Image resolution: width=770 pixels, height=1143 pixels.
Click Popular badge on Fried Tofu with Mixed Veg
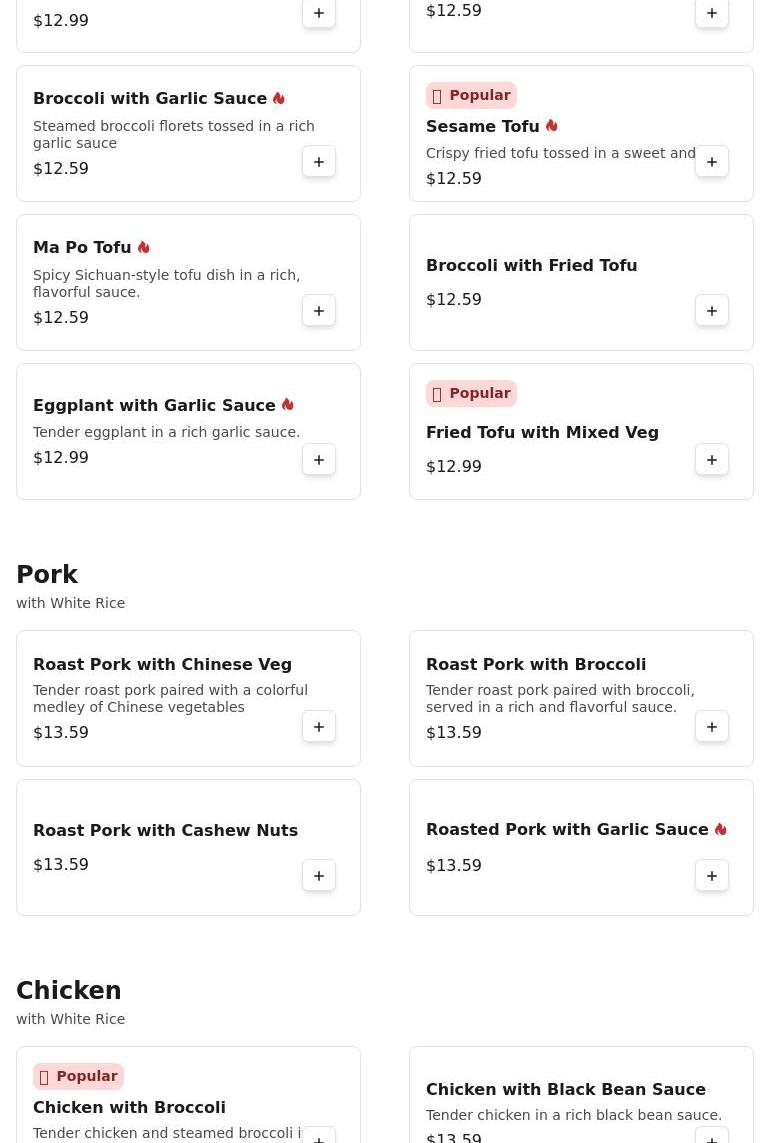[x=471, y=393]
